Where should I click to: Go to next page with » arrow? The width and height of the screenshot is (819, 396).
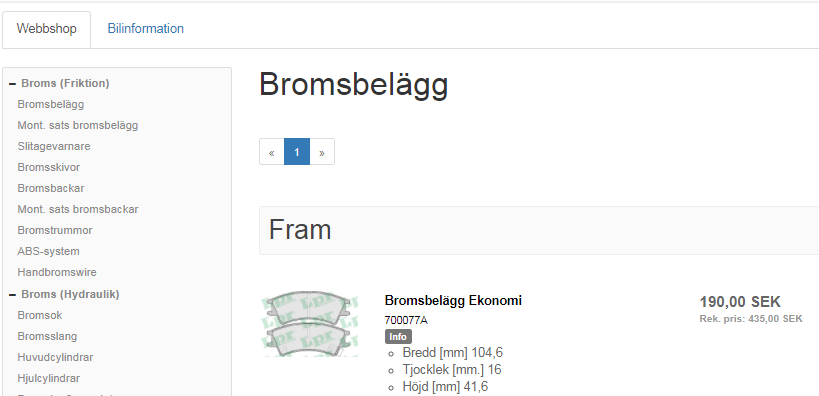[322, 152]
